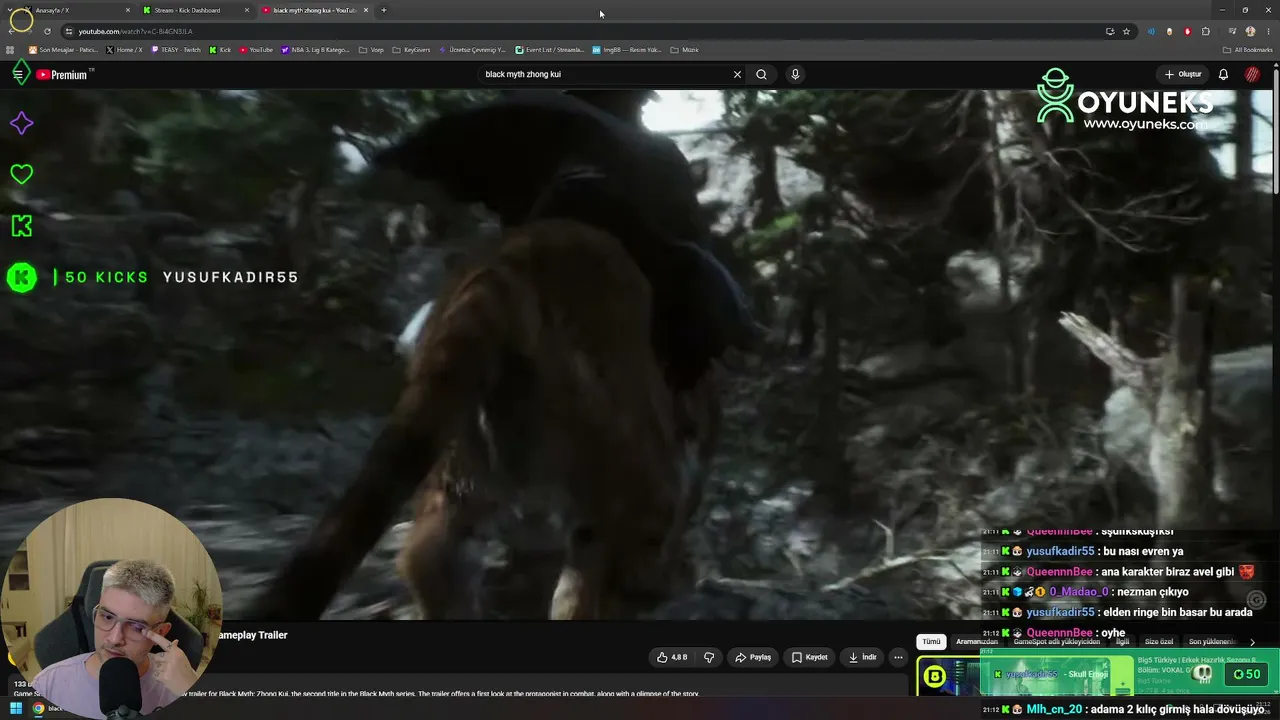Bookmark this page with star icon

[1126, 31]
